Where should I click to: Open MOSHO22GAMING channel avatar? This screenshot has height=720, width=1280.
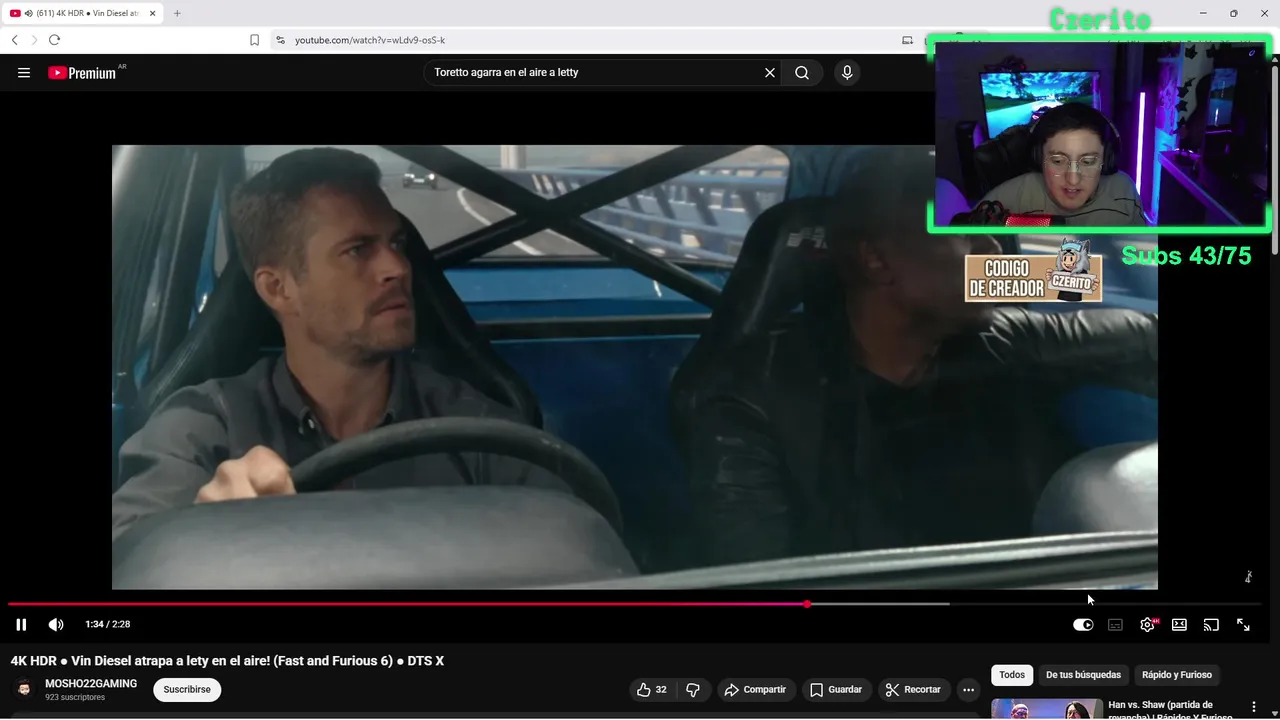pyautogui.click(x=24, y=690)
